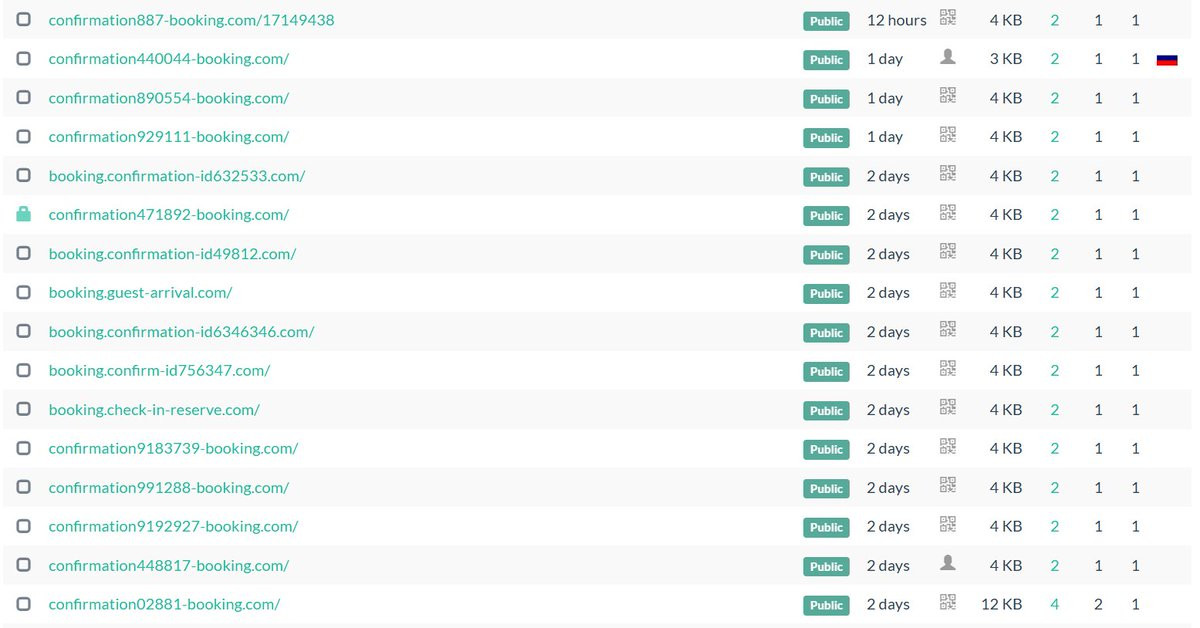
Task: Click QR icon in confirmation991288-booking.com row
Action: pos(948,486)
